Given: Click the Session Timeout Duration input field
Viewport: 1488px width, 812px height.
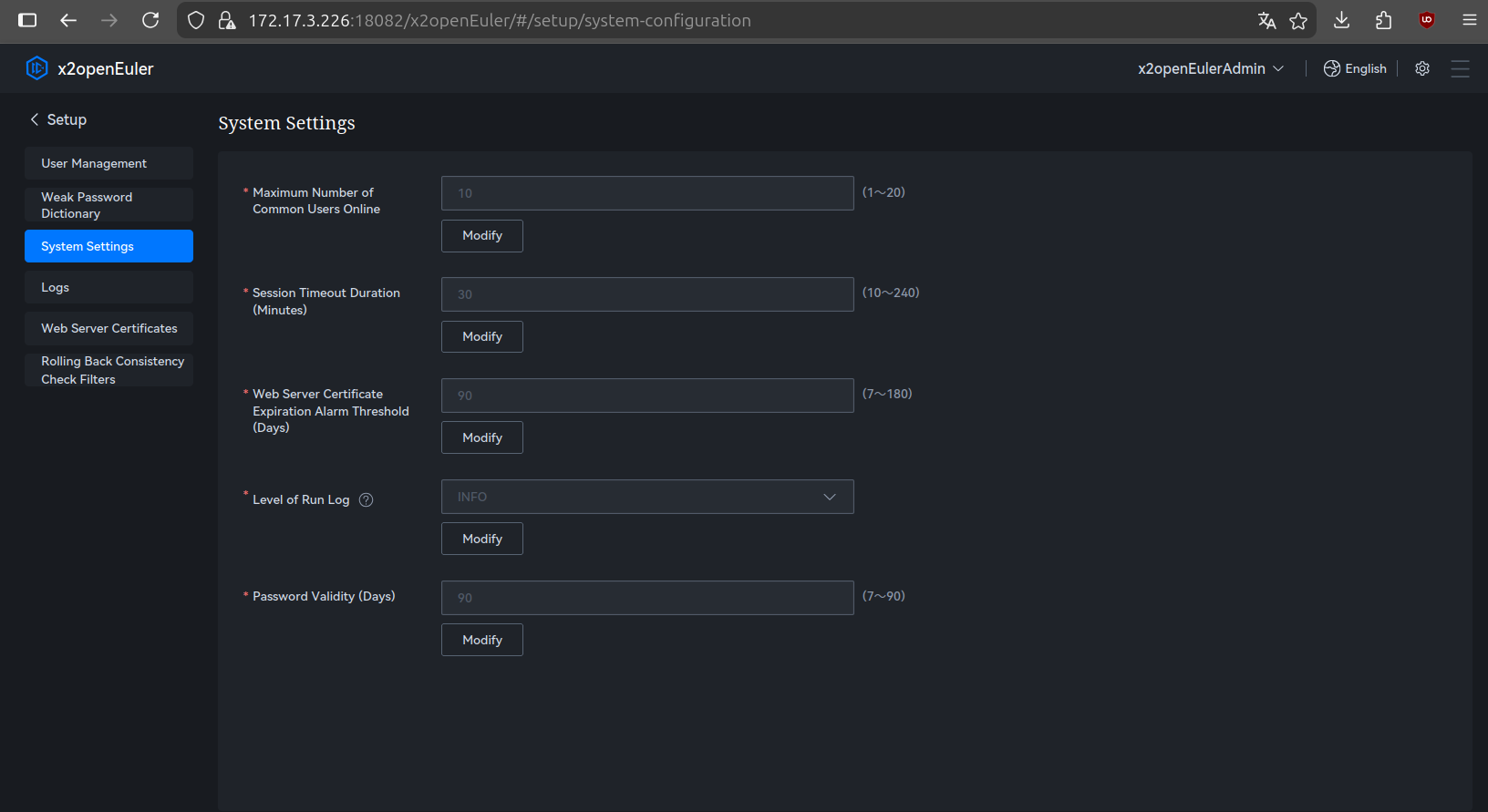Looking at the screenshot, I should pyautogui.click(x=646, y=294).
